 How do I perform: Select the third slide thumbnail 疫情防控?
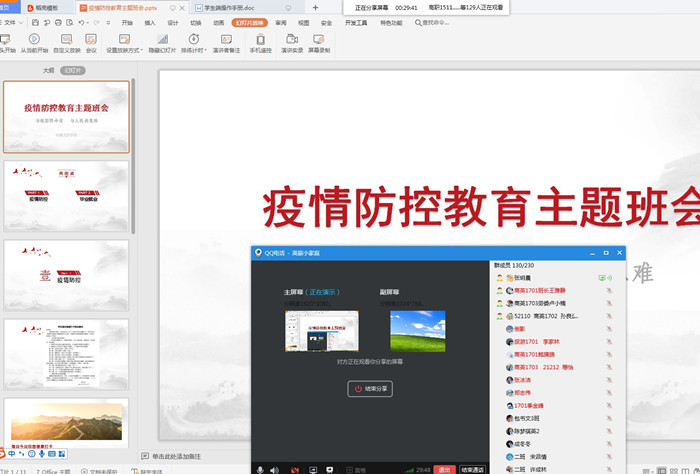[66, 275]
